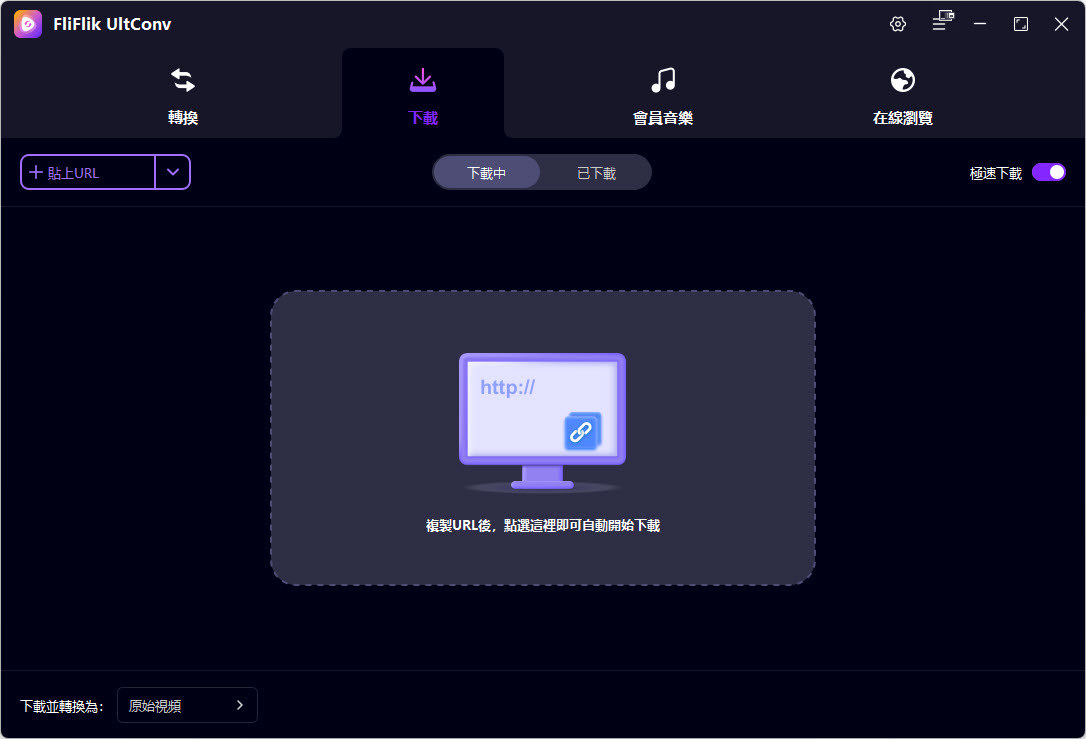Close the FliFlik UltConv window
This screenshot has width=1086, height=739.
1061,24
